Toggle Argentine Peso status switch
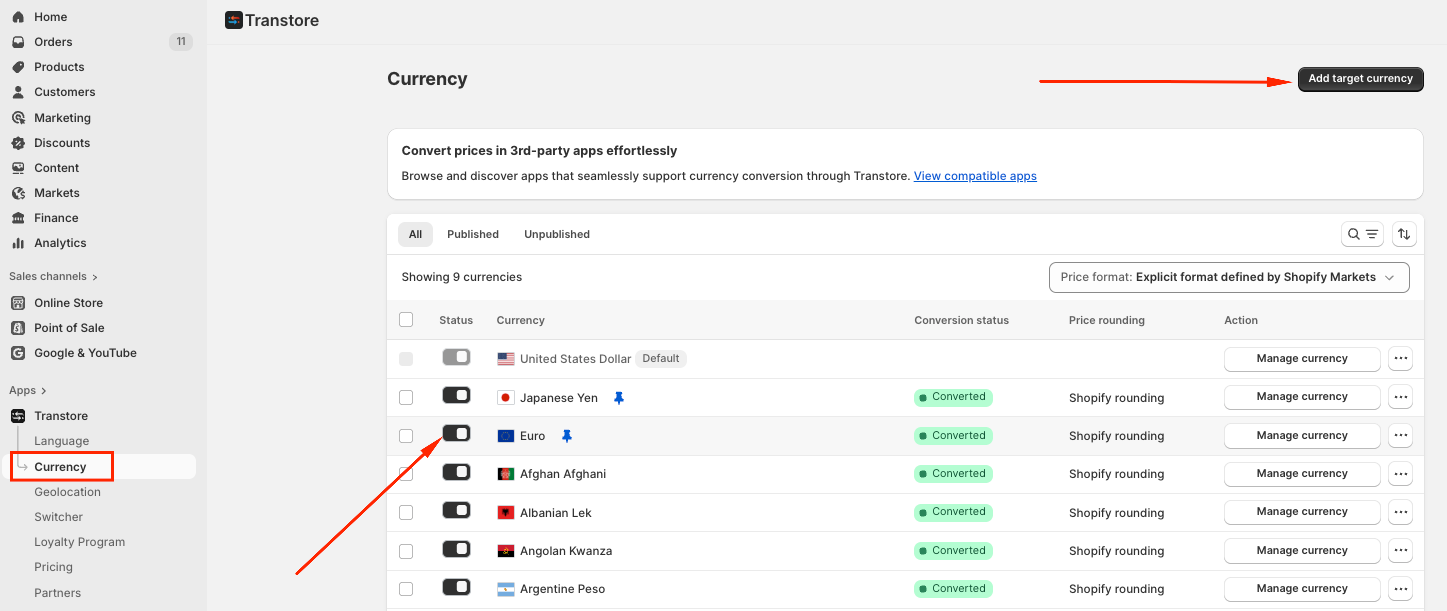 click(x=456, y=587)
